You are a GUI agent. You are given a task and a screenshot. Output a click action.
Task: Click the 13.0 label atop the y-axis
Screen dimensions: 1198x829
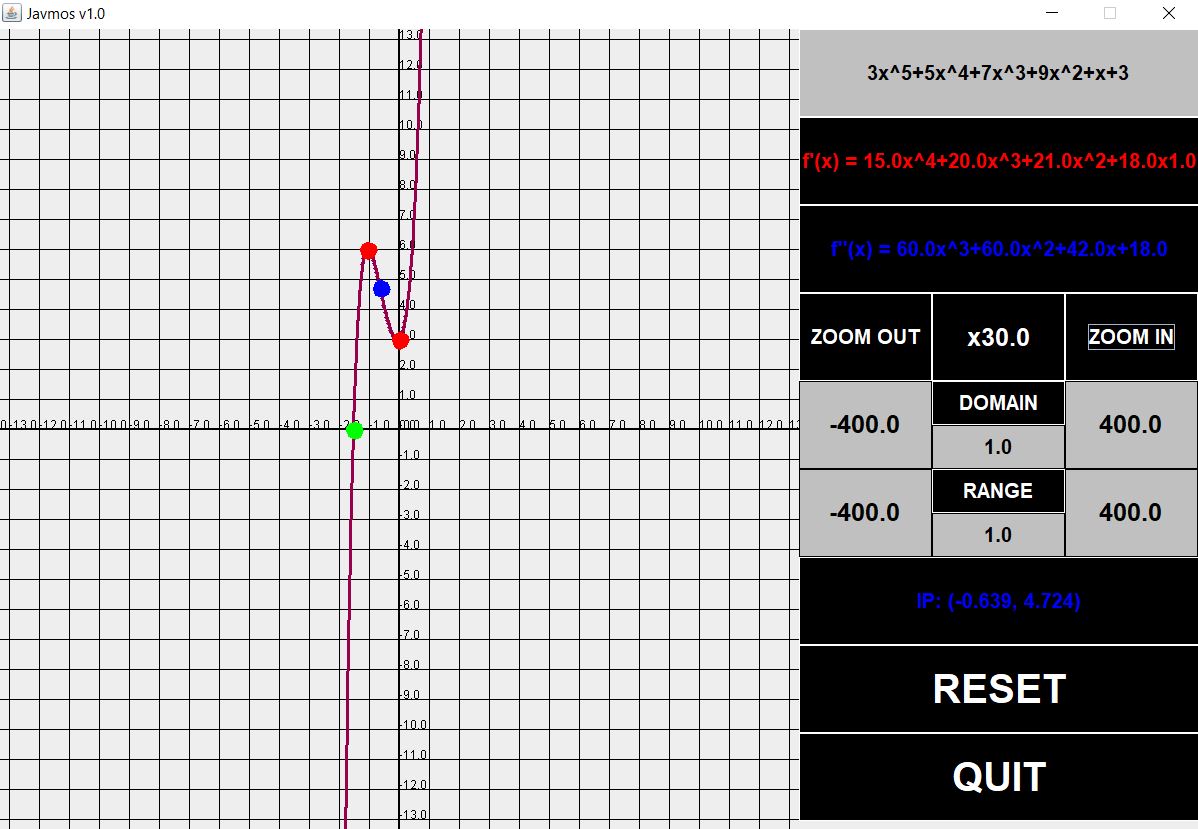point(410,34)
